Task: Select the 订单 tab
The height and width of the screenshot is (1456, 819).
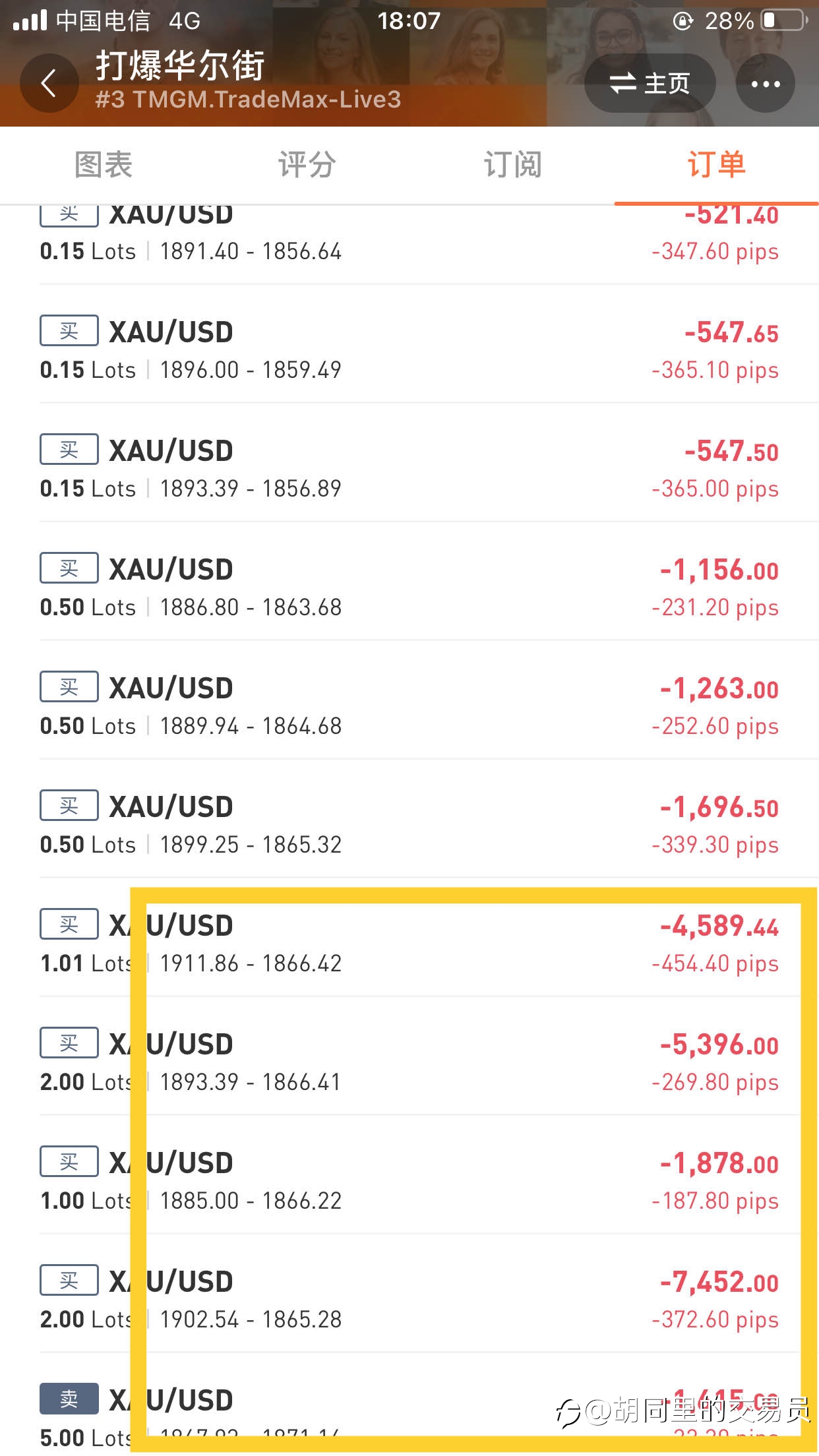Action: point(717,165)
